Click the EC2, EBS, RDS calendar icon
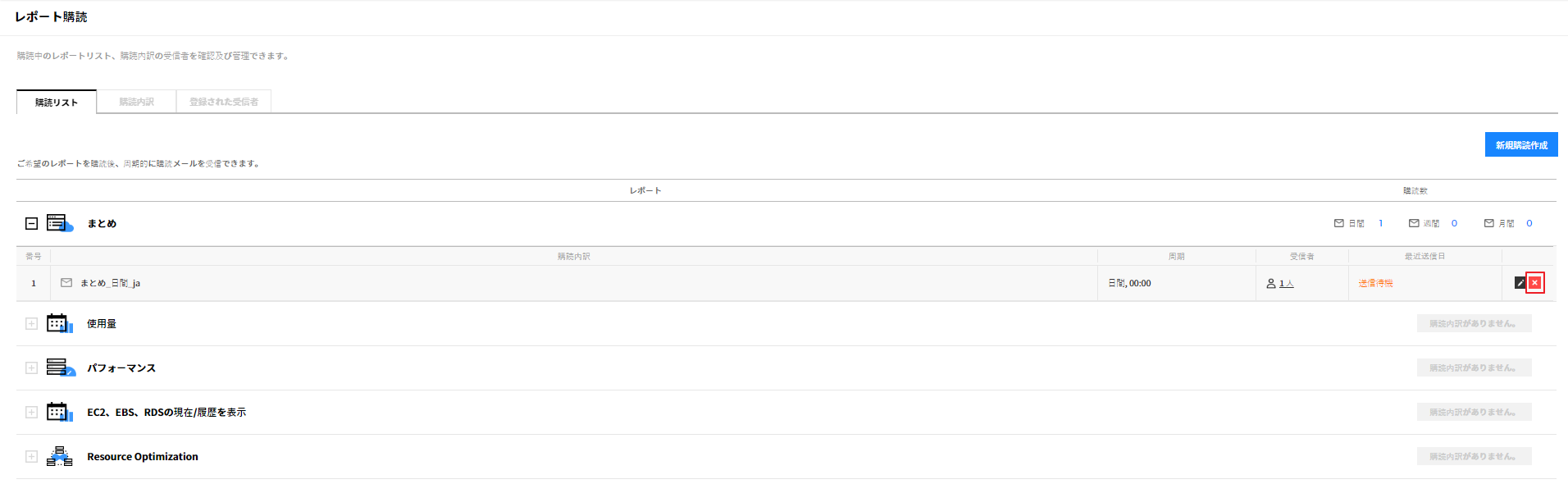Image resolution: width=1568 pixels, height=484 pixels. [60, 412]
